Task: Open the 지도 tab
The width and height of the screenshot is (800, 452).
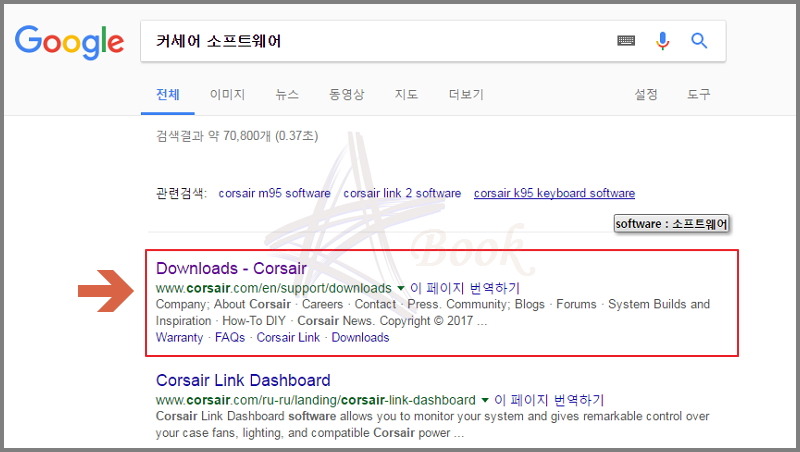Action: (406, 94)
